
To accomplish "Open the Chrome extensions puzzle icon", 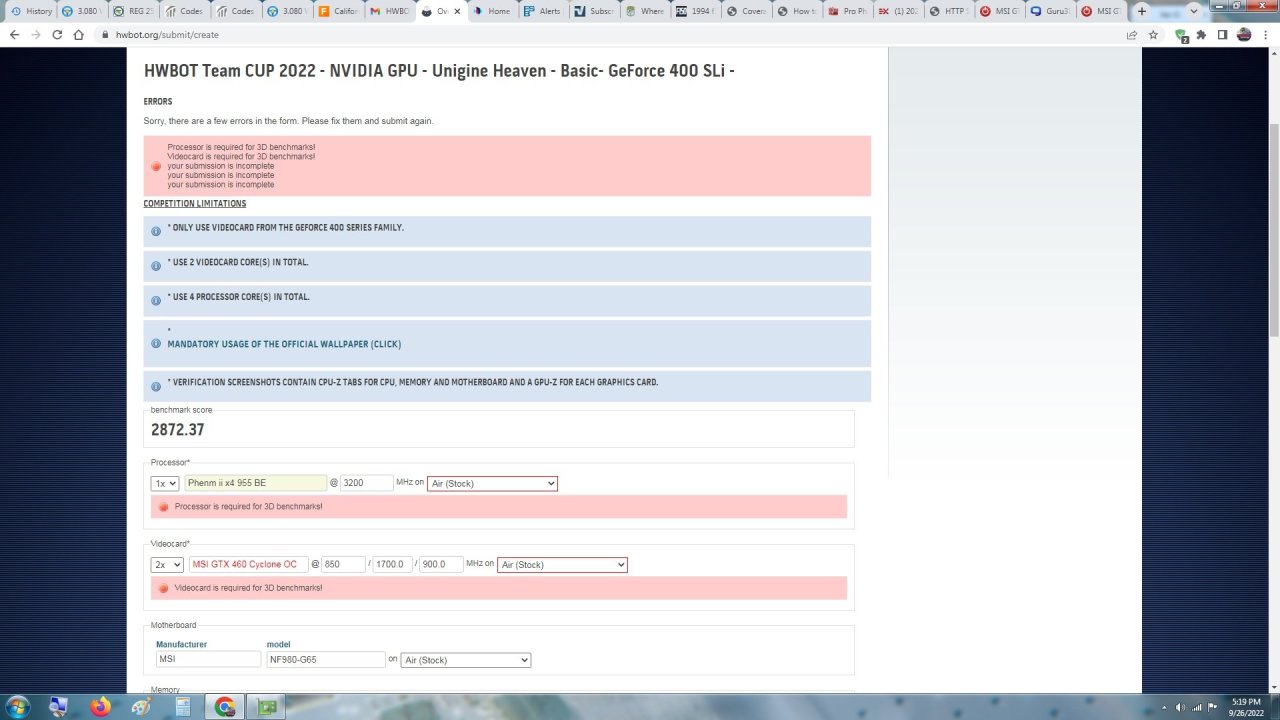I will (1201, 34).
